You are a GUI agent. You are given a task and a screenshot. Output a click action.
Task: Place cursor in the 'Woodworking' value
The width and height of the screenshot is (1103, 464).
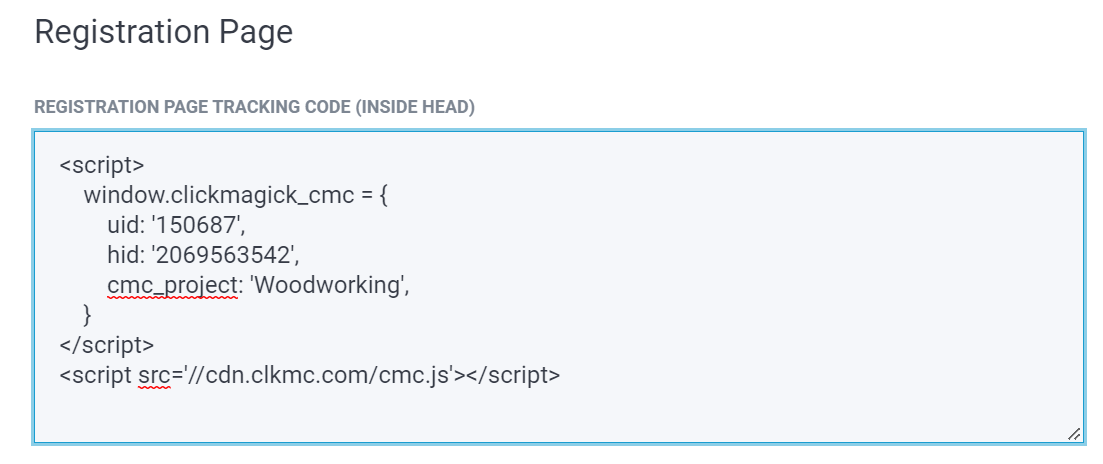pos(328,285)
